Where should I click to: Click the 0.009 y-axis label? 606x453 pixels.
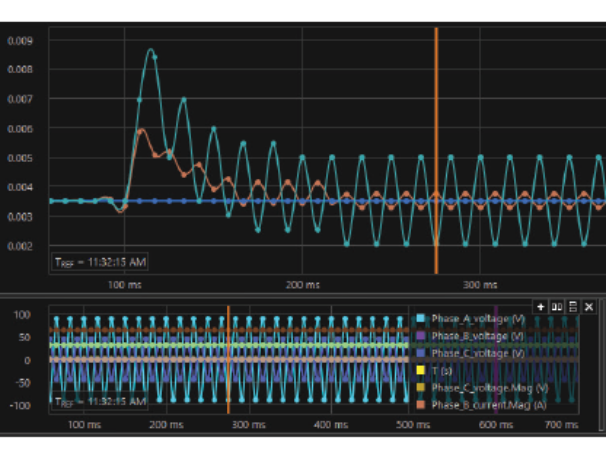(20, 41)
